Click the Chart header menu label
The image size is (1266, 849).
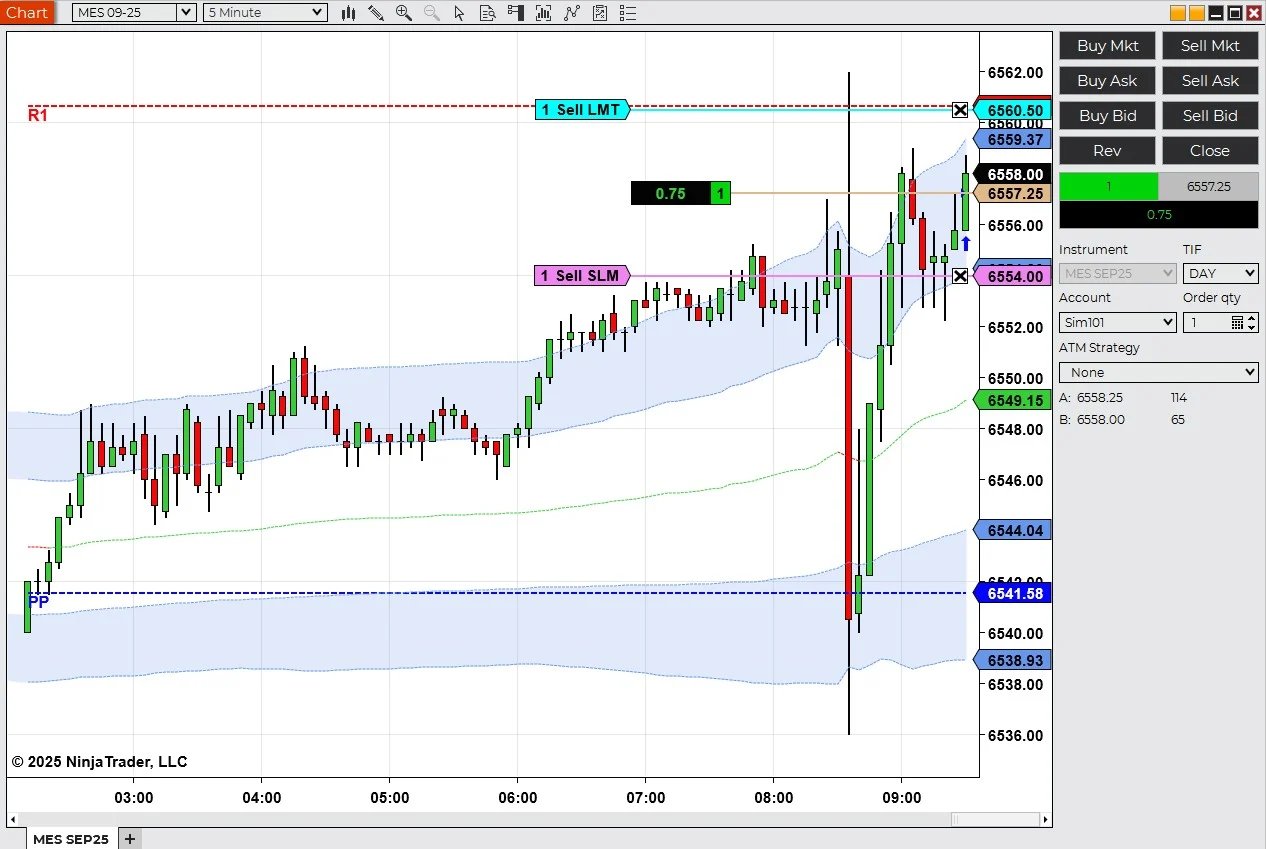pos(27,12)
